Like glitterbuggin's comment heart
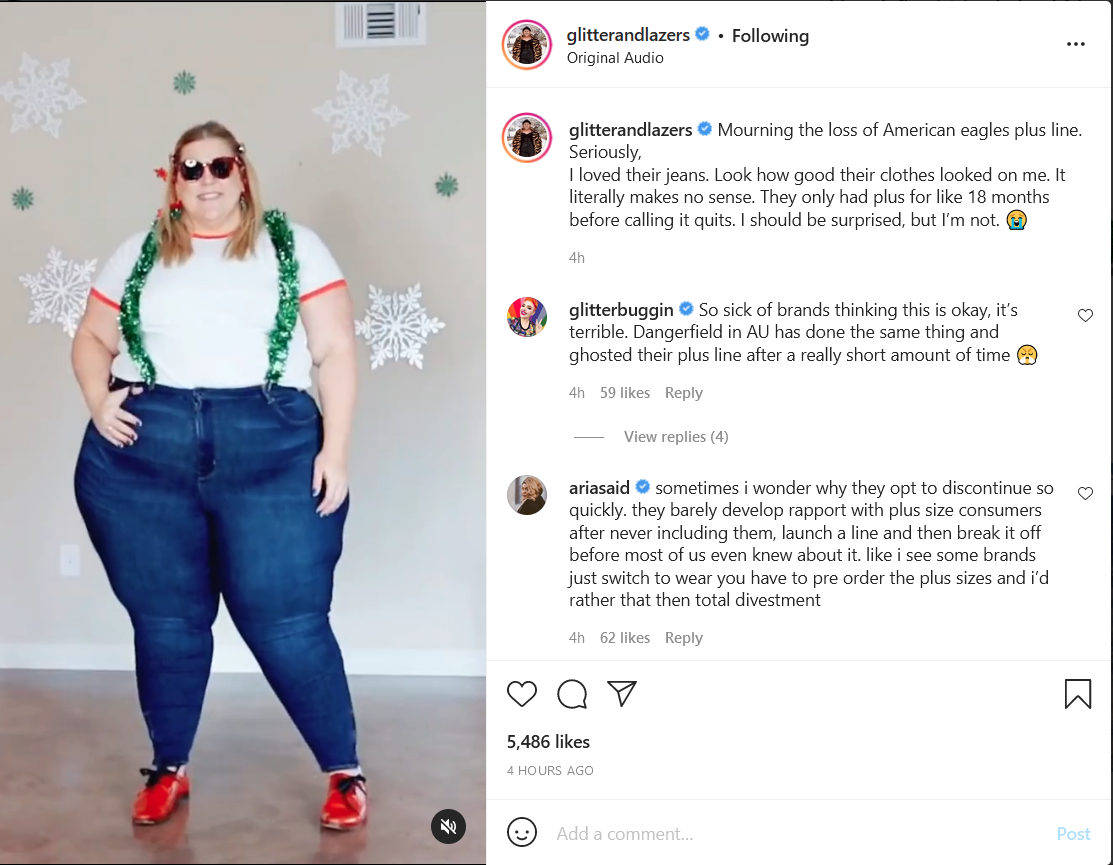The image size is (1113, 865). pyautogui.click(x=1085, y=315)
